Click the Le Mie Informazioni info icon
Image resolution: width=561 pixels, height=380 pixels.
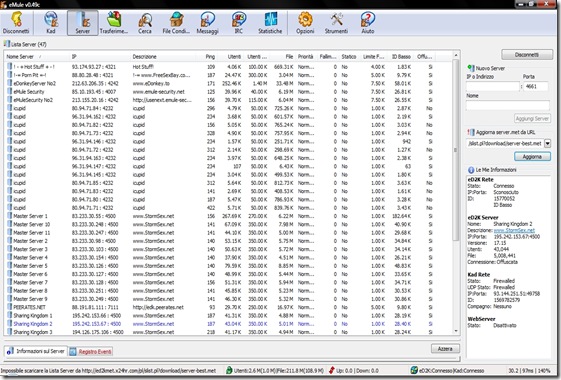coord(471,170)
